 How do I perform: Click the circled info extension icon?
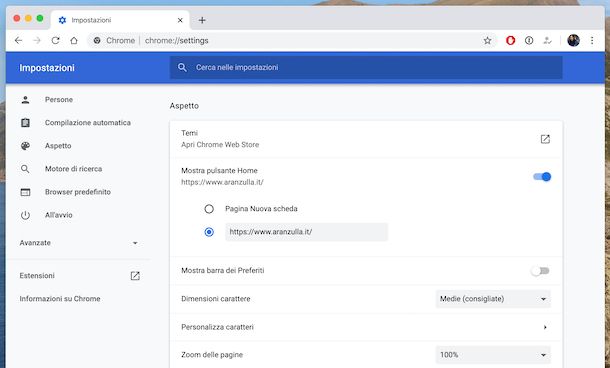tap(529, 40)
